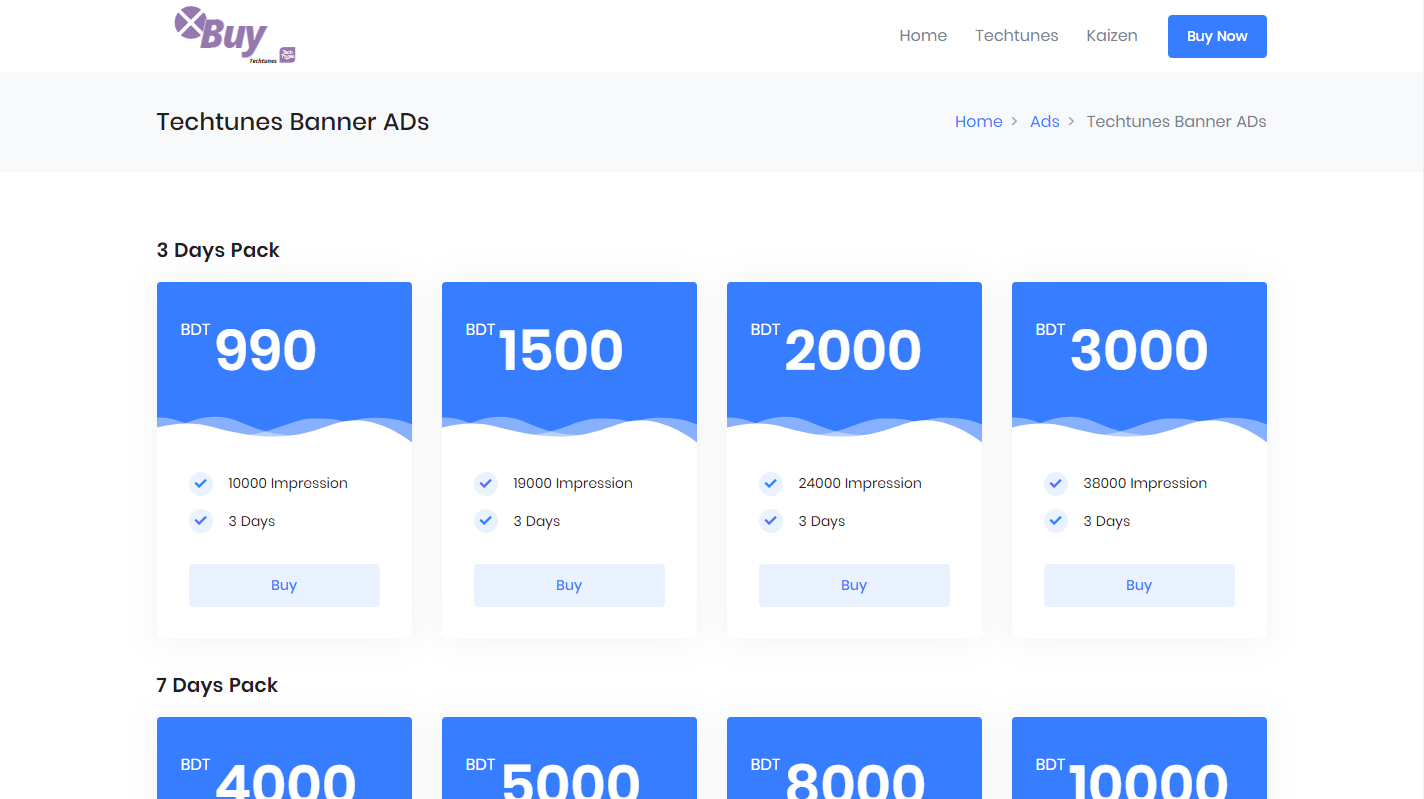Click the 1500 price figure
Image resolution: width=1424 pixels, height=799 pixels.
(x=561, y=350)
